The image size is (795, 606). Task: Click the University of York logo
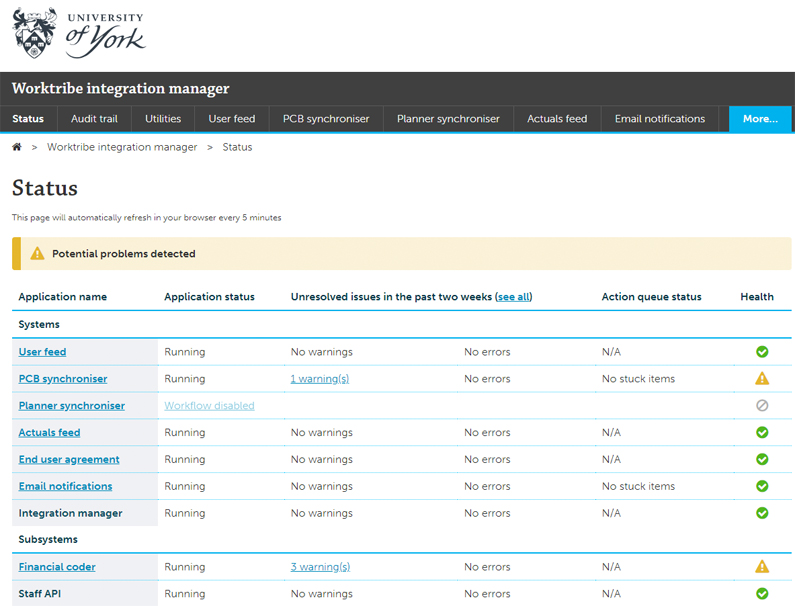click(79, 33)
